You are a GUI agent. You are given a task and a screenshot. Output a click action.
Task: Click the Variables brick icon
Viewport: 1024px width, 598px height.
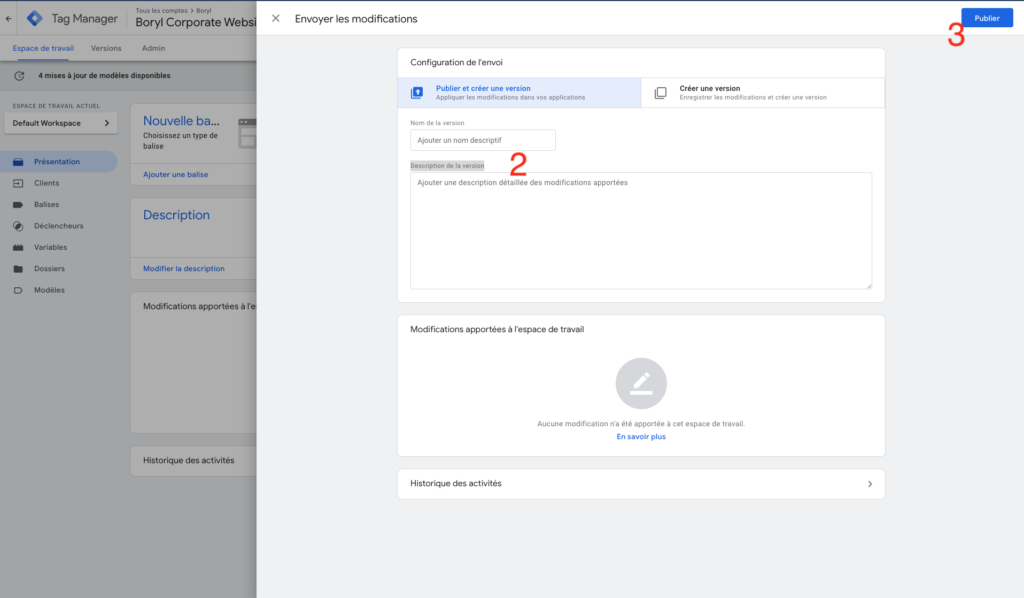tap(18, 247)
